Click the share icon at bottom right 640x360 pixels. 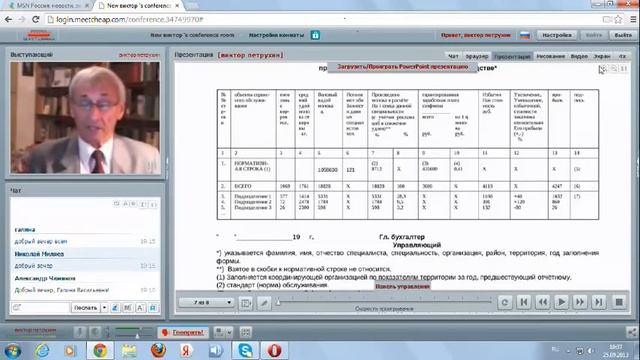[632, 332]
